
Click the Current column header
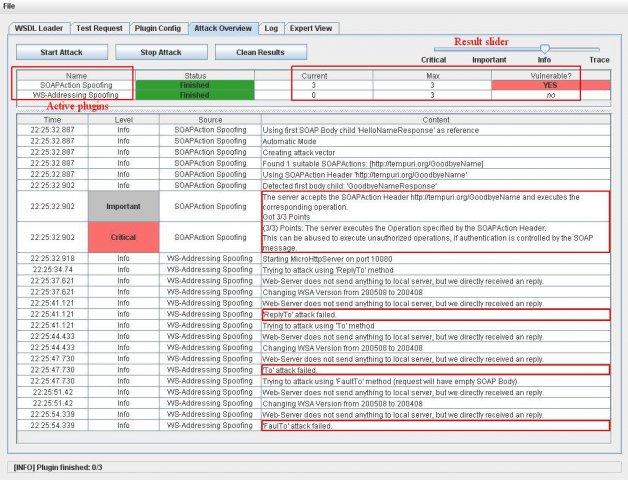[314, 75]
